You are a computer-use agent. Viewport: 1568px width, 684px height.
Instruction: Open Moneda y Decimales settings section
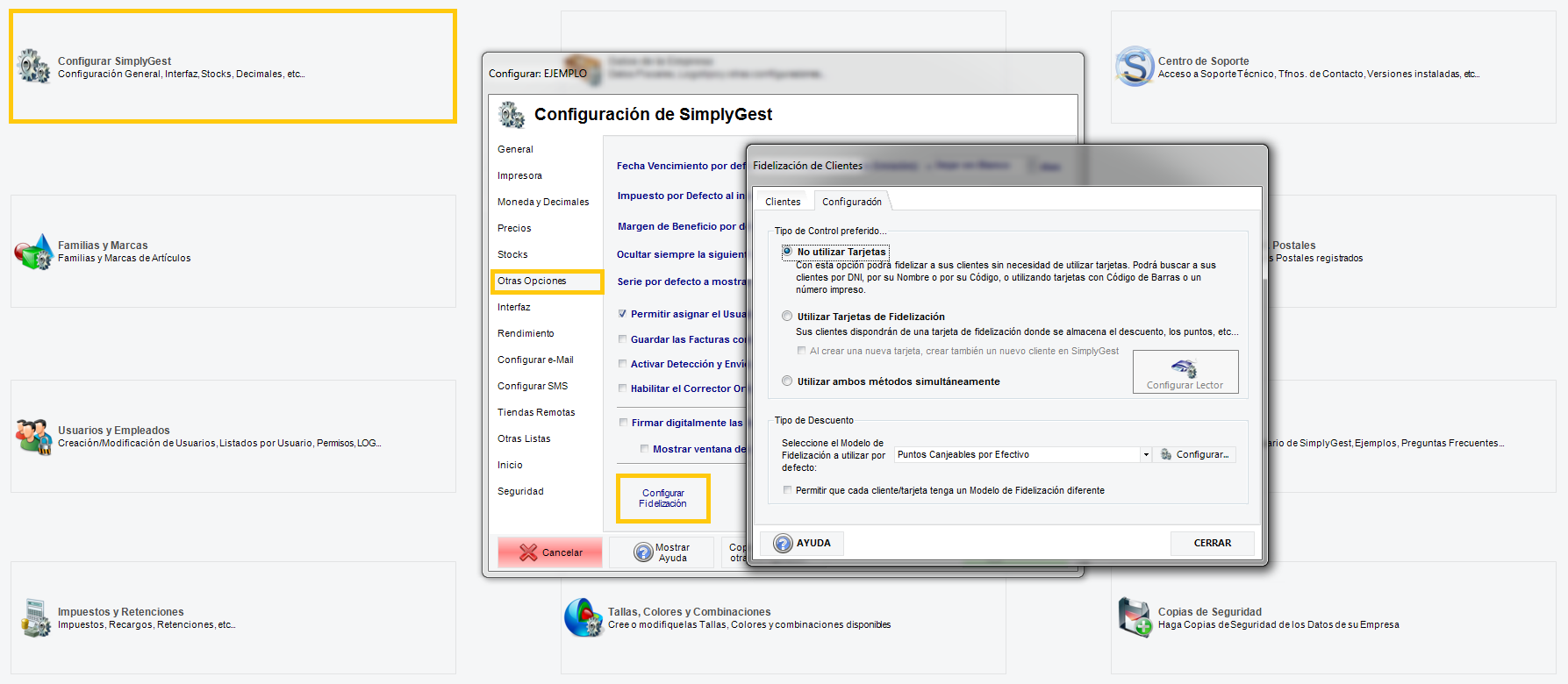click(543, 202)
